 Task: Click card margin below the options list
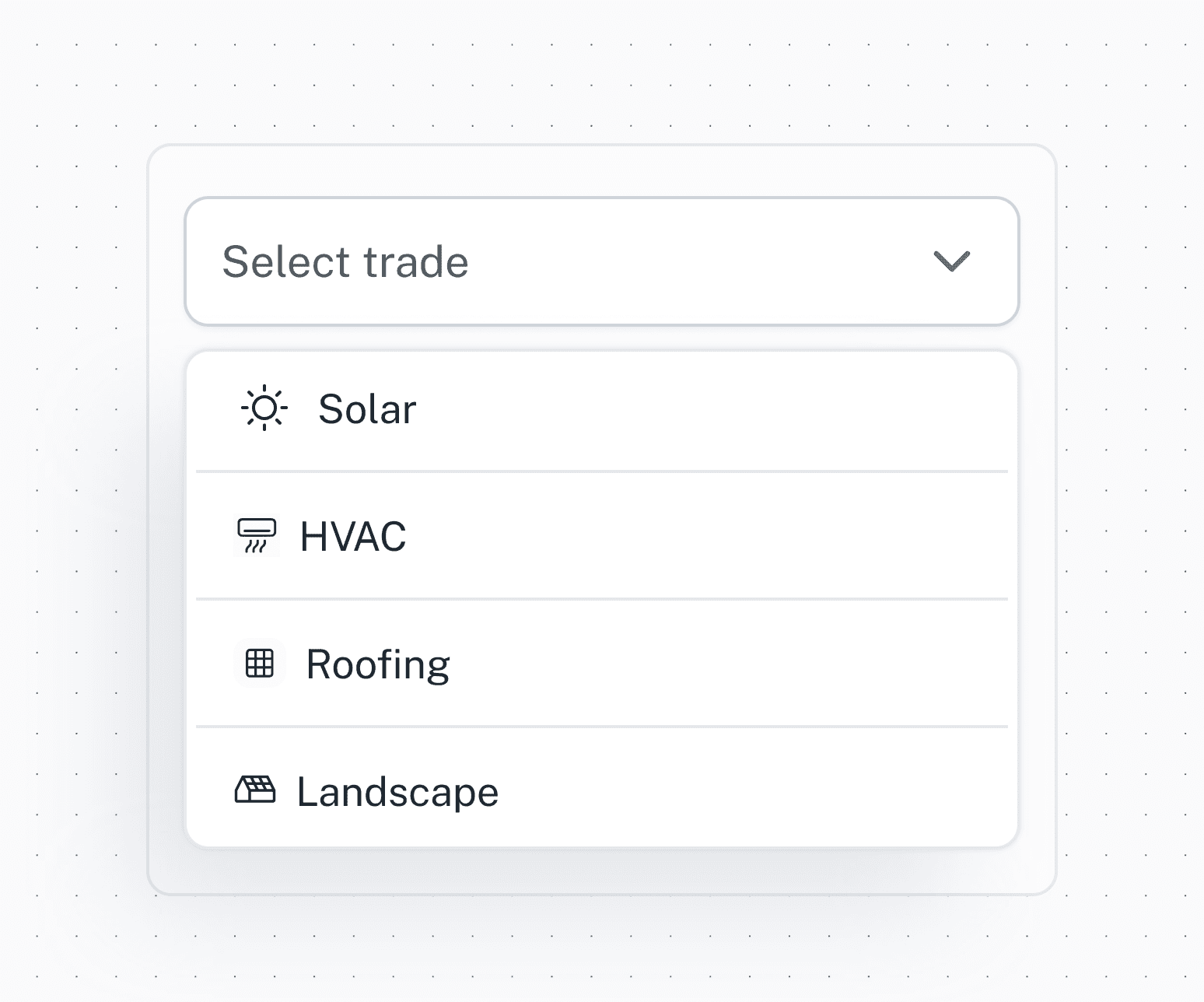pos(601,871)
